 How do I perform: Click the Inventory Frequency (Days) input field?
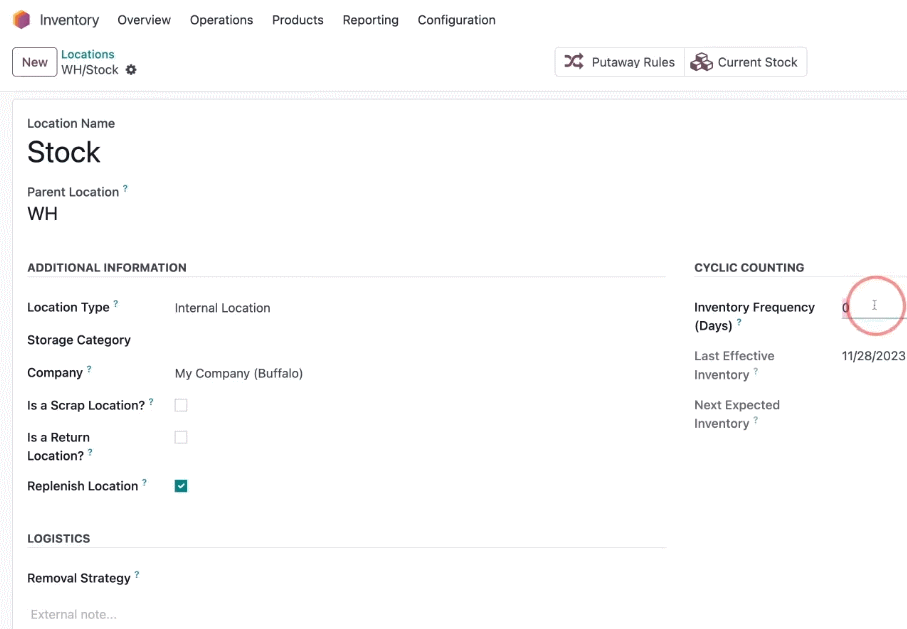click(873, 308)
